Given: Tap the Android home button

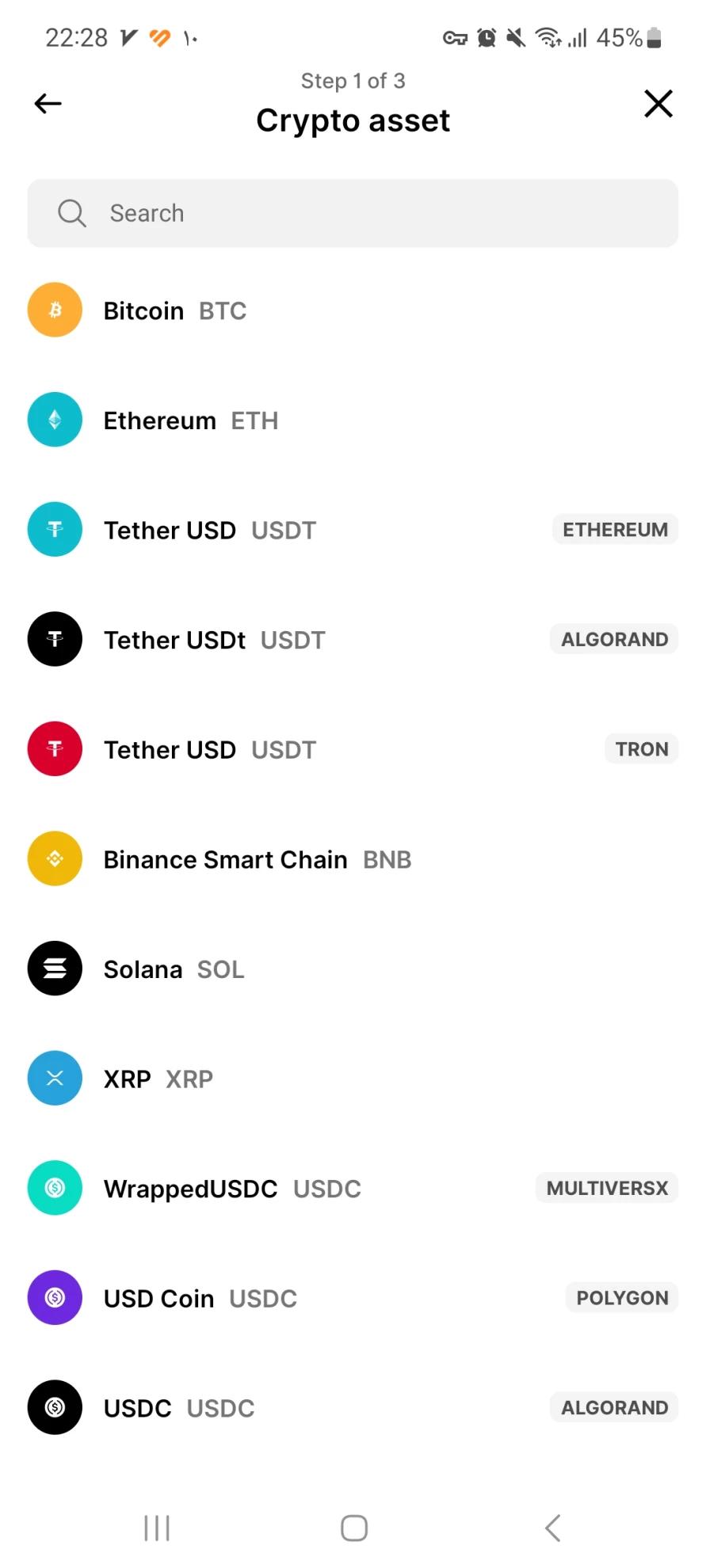Looking at the screenshot, I should click(354, 1528).
